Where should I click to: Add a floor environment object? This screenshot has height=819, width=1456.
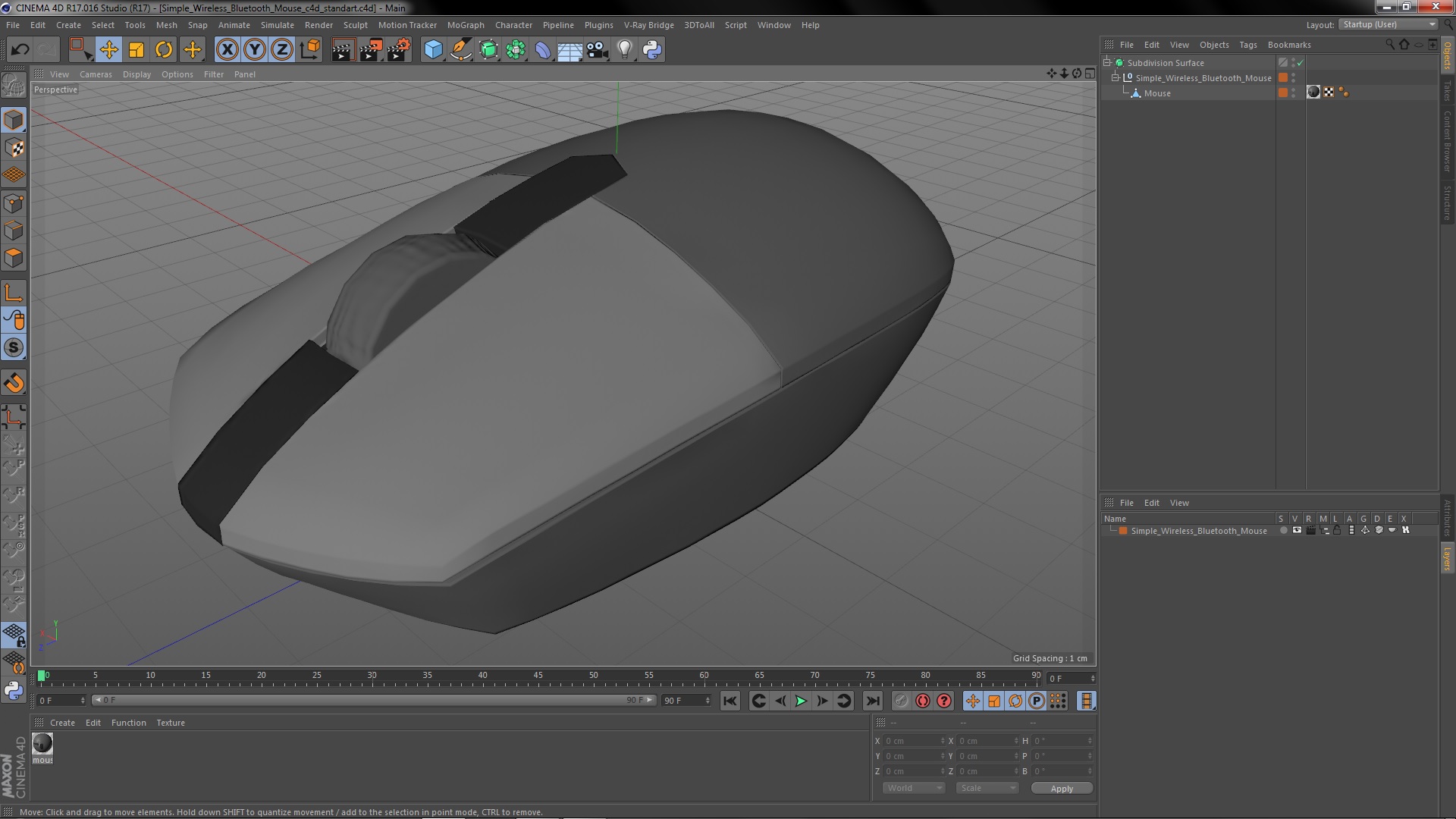coord(570,50)
